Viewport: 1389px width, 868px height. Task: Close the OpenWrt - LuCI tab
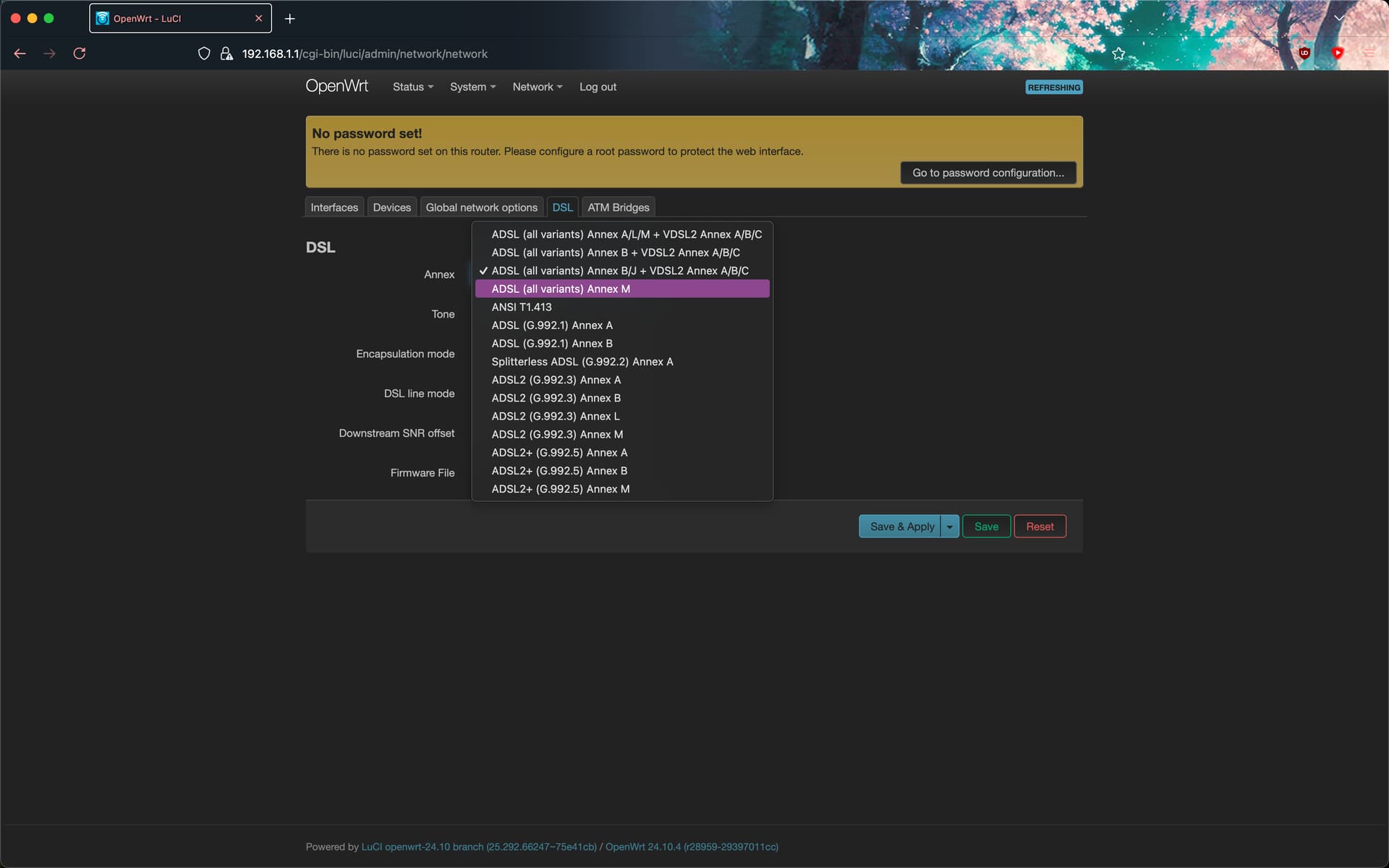click(x=258, y=19)
